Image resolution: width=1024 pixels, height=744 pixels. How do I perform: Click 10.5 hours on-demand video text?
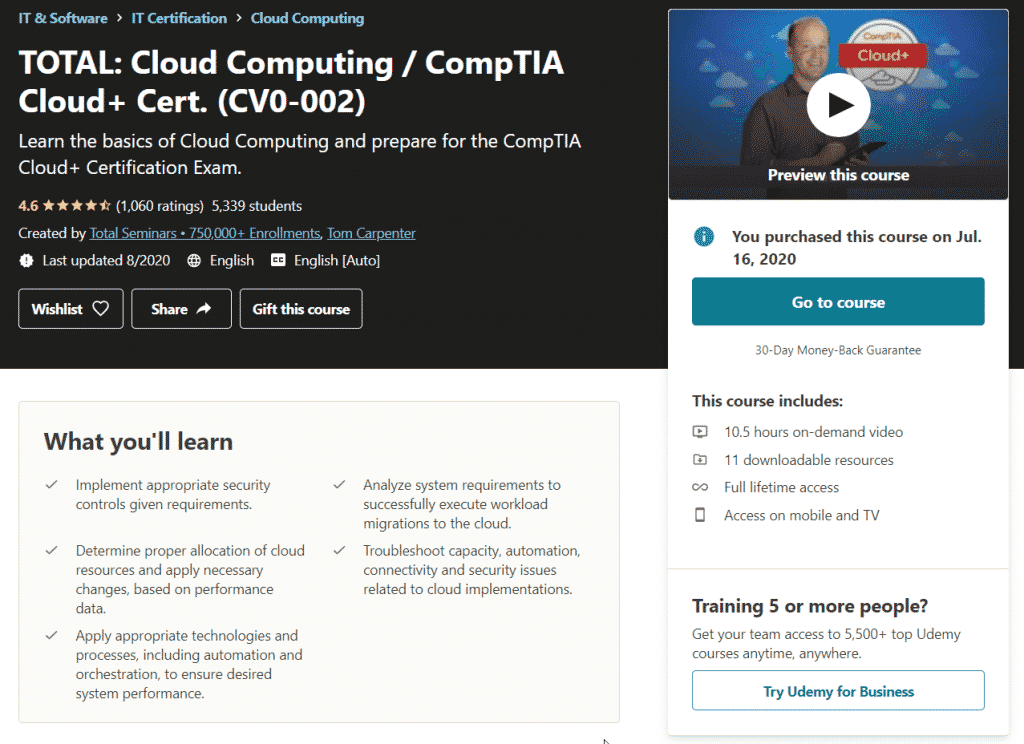pos(814,432)
